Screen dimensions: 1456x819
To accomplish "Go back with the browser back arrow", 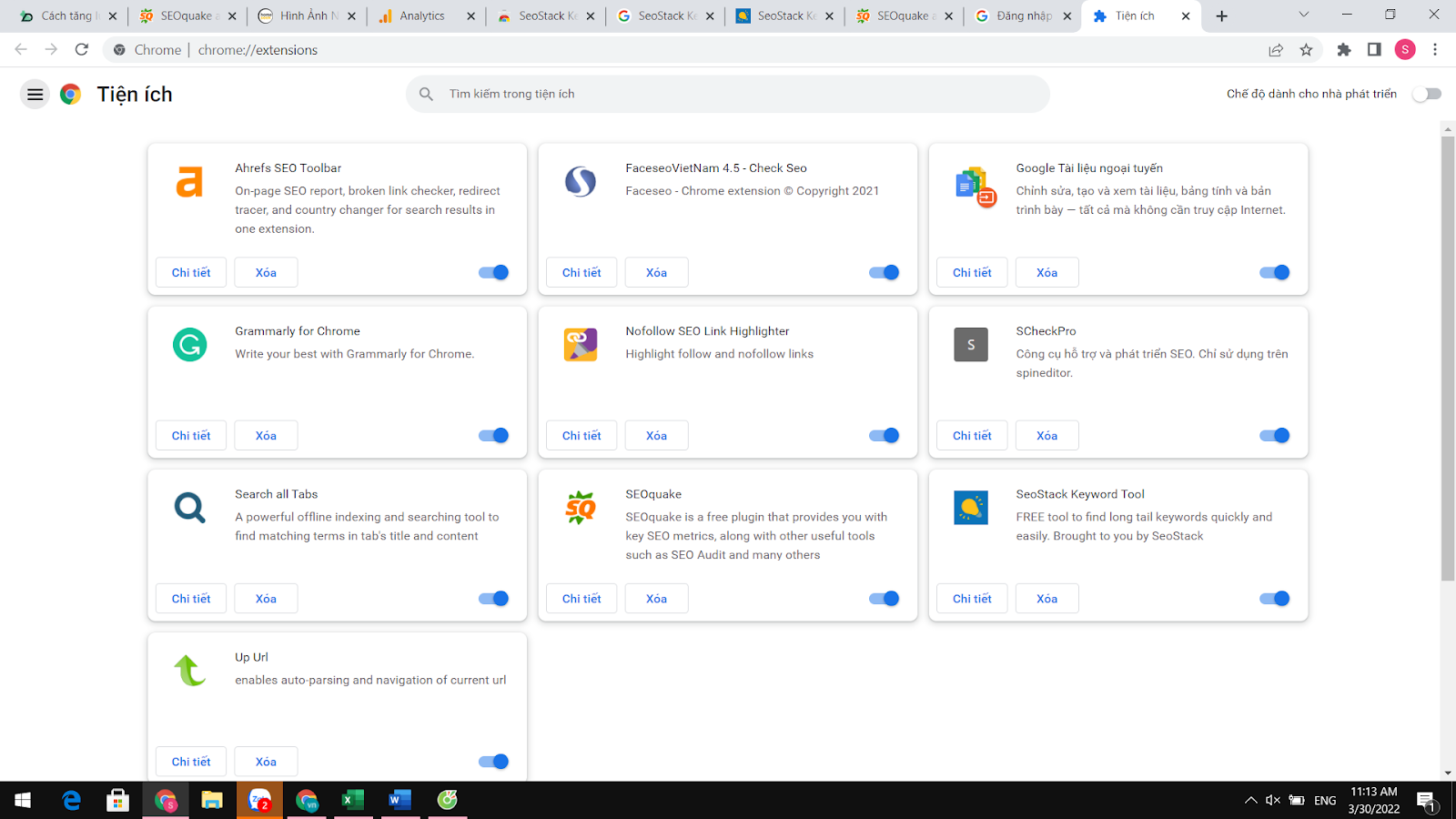I will (21, 50).
